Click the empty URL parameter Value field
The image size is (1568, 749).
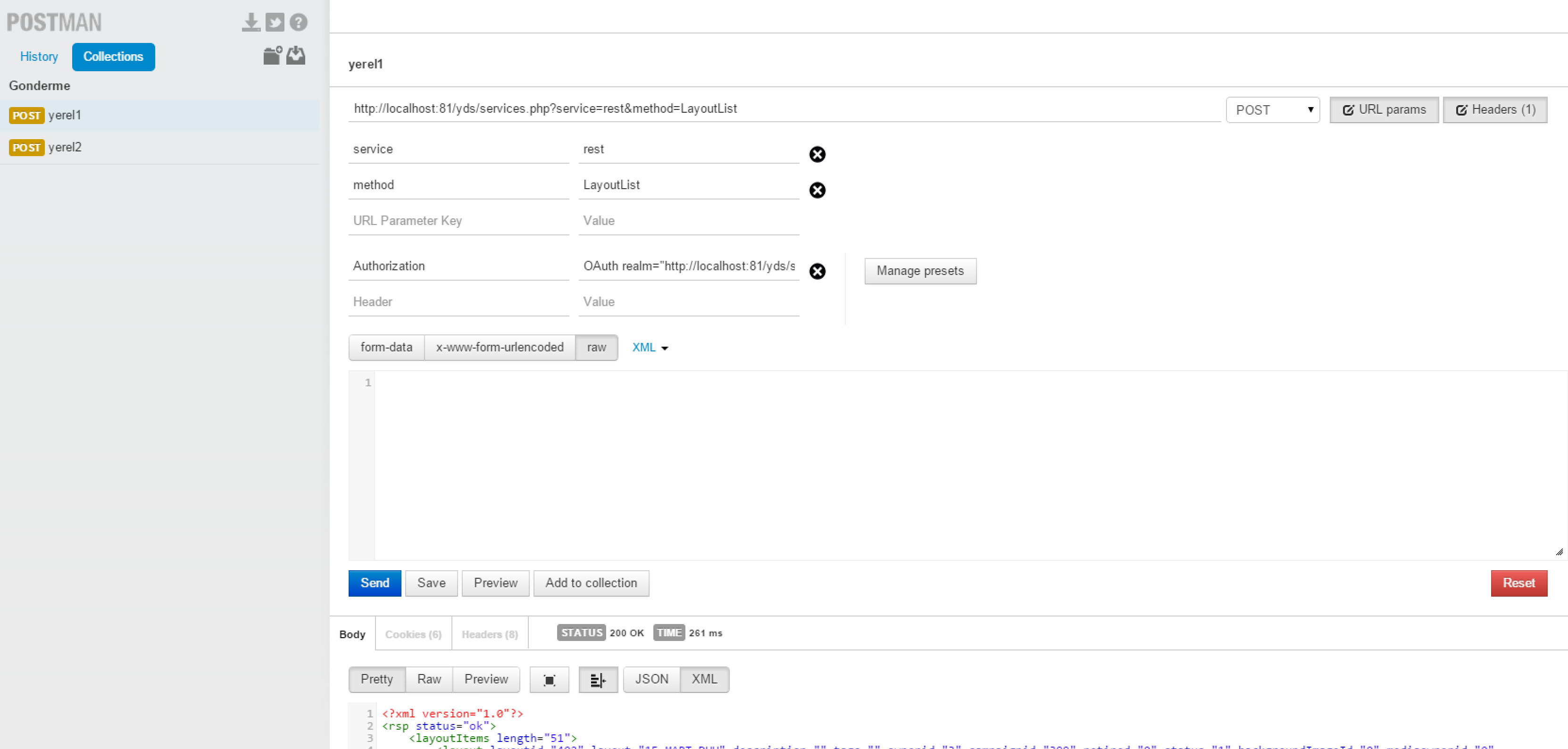click(689, 222)
